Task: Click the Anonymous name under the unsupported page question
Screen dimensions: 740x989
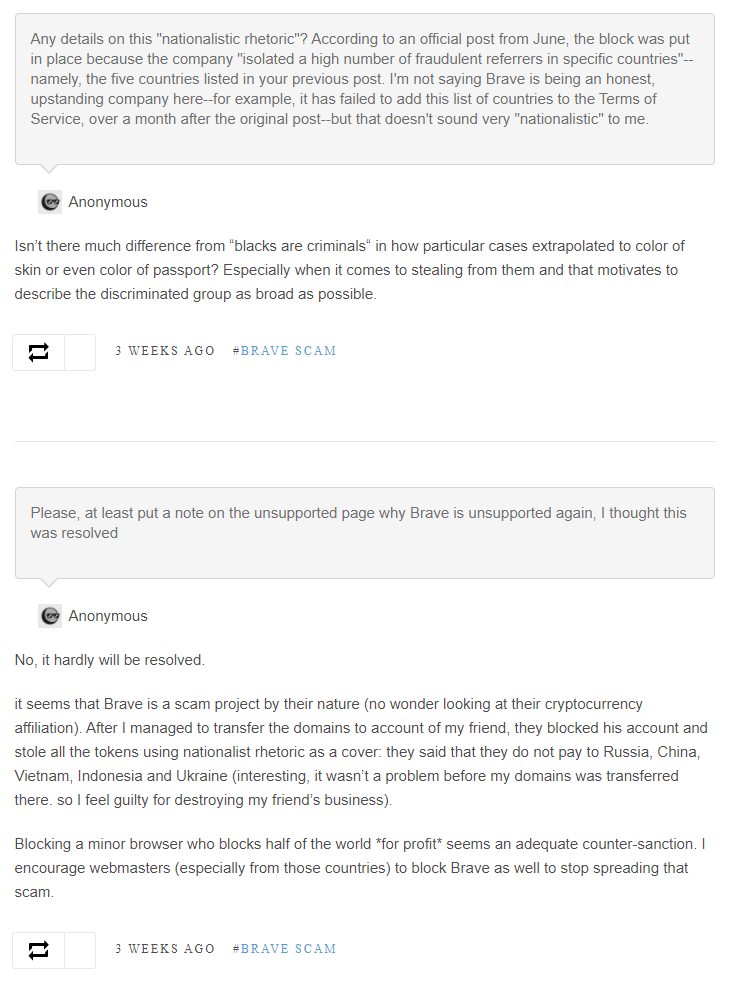Action: 108,616
